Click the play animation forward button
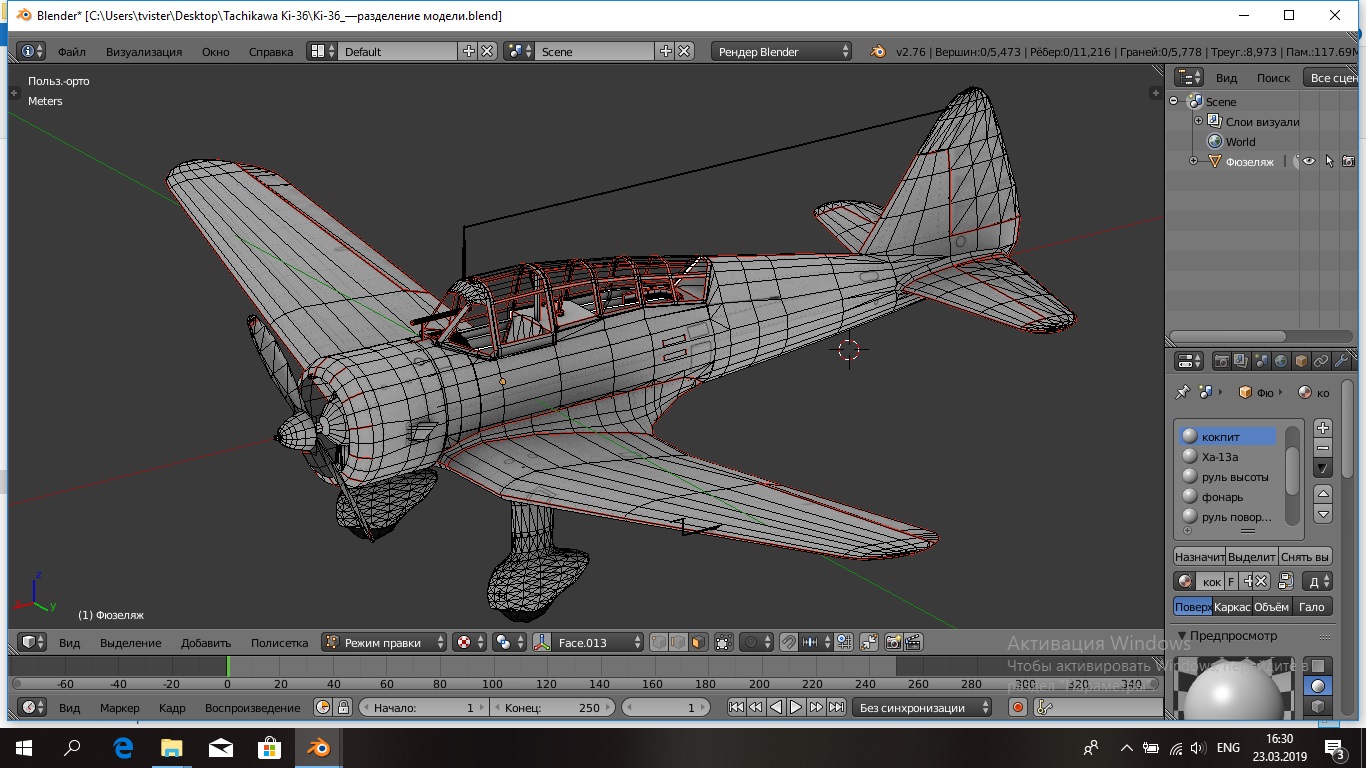This screenshot has width=1366, height=768. (x=796, y=707)
